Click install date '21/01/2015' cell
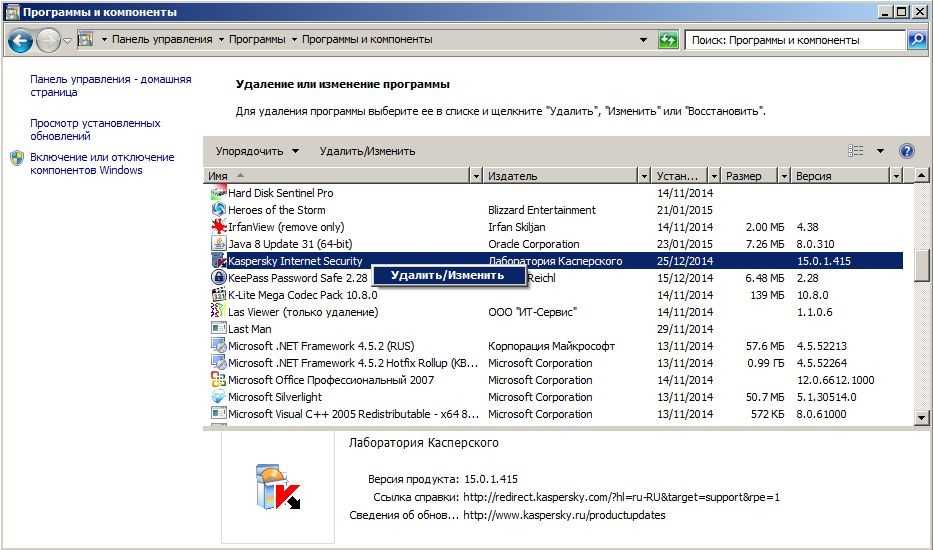Image resolution: width=933 pixels, height=550 pixels. click(x=685, y=210)
